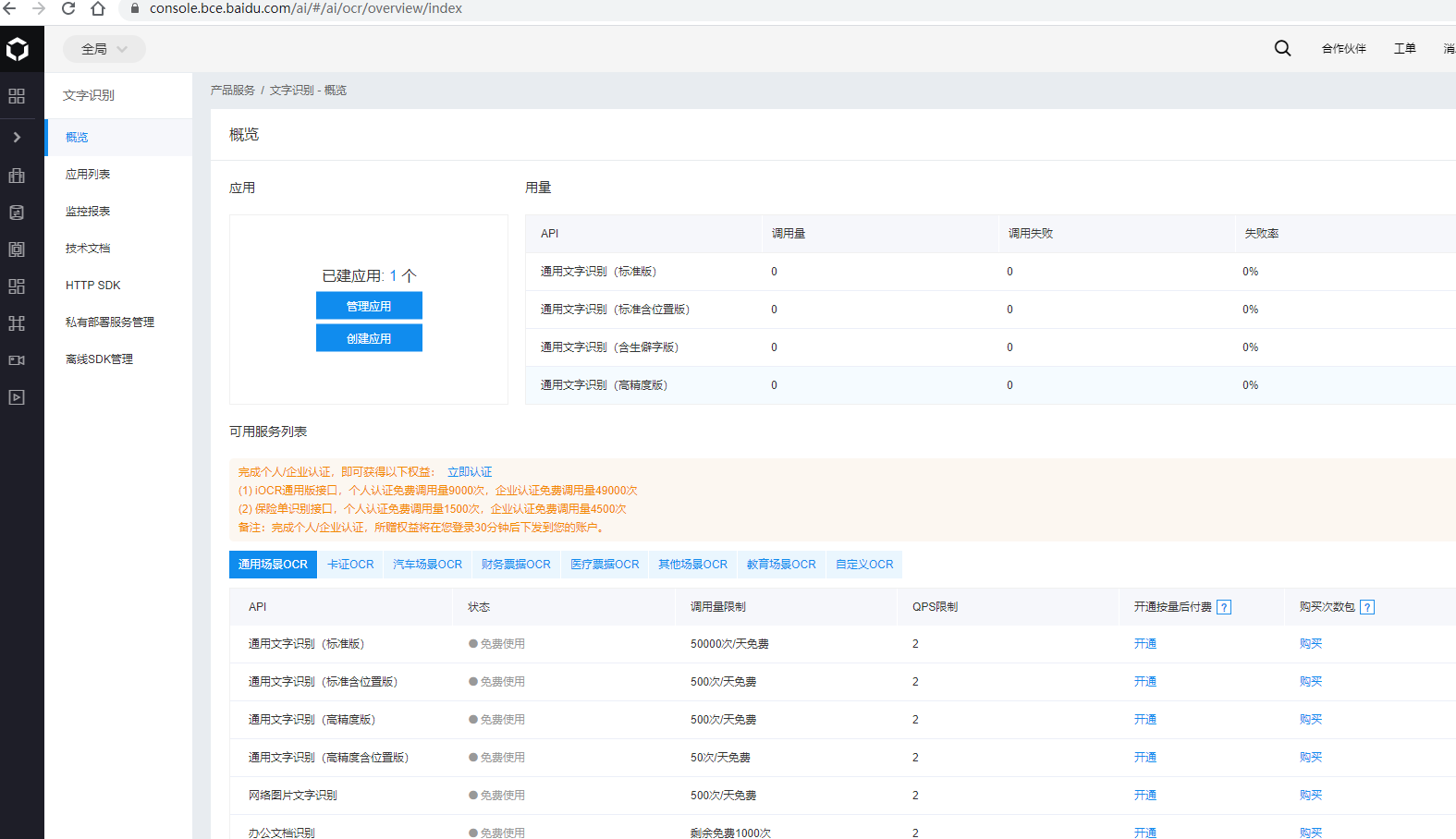Image resolution: width=1456 pixels, height=839 pixels.
Task: Click 产品服务 in the breadcrumb
Action: click(232, 91)
